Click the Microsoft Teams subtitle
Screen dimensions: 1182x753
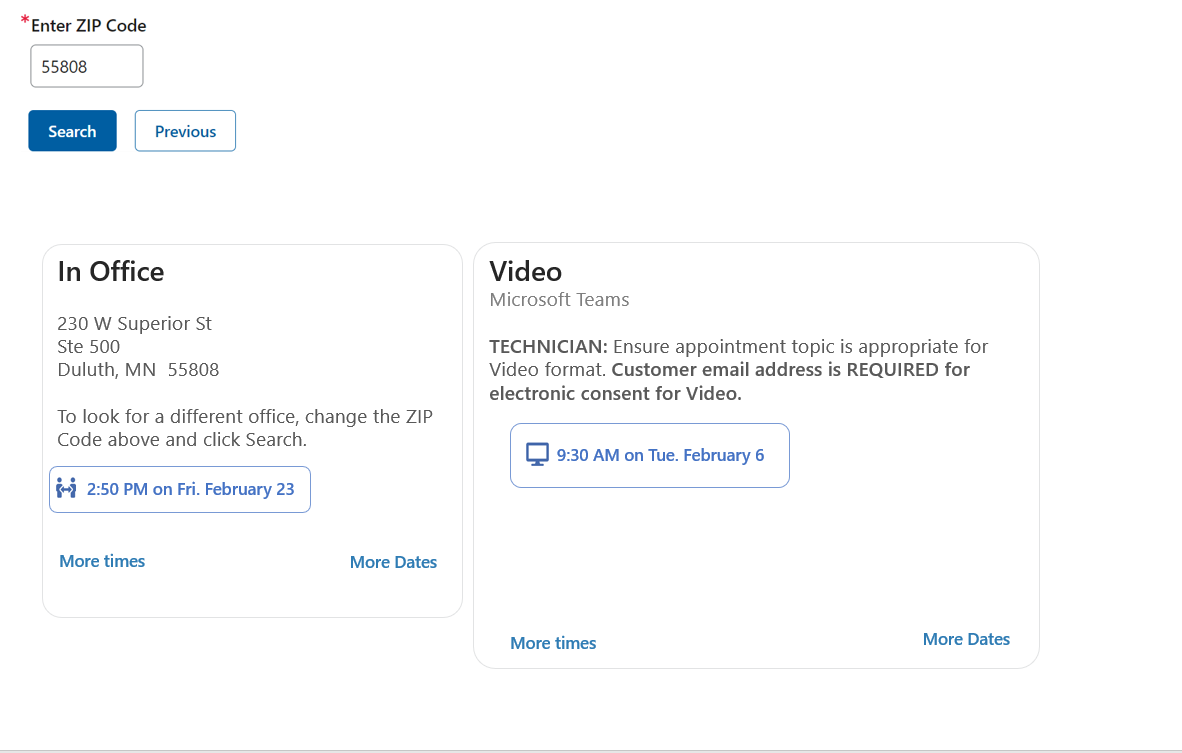559,299
